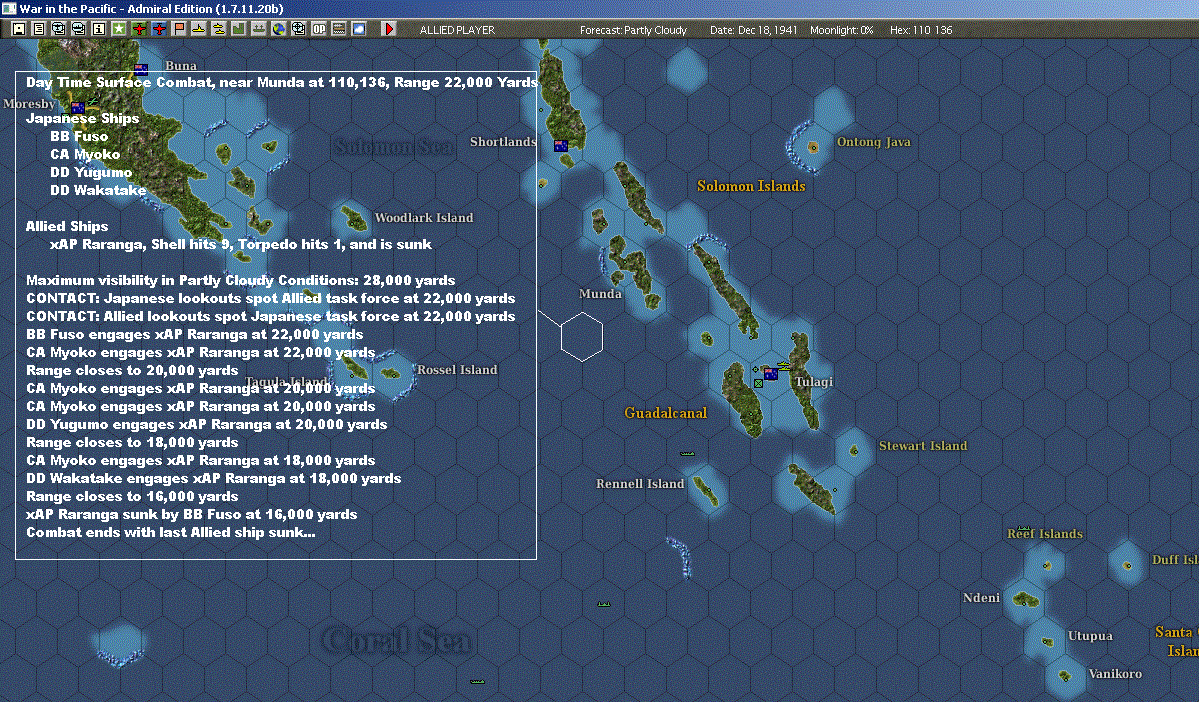Select the Australian flag base at Port Moresby
Image resolution: width=1199 pixels, height=702 pixels.
(x=78, y=108)
